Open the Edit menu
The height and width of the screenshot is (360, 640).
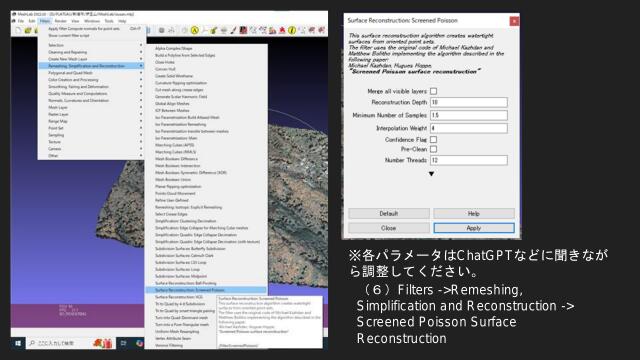(x=32, y=21)
